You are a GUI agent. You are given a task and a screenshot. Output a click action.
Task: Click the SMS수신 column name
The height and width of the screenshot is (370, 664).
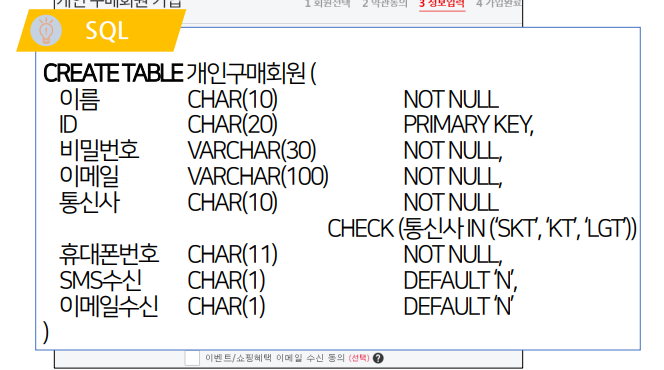[x=101, y=280]
